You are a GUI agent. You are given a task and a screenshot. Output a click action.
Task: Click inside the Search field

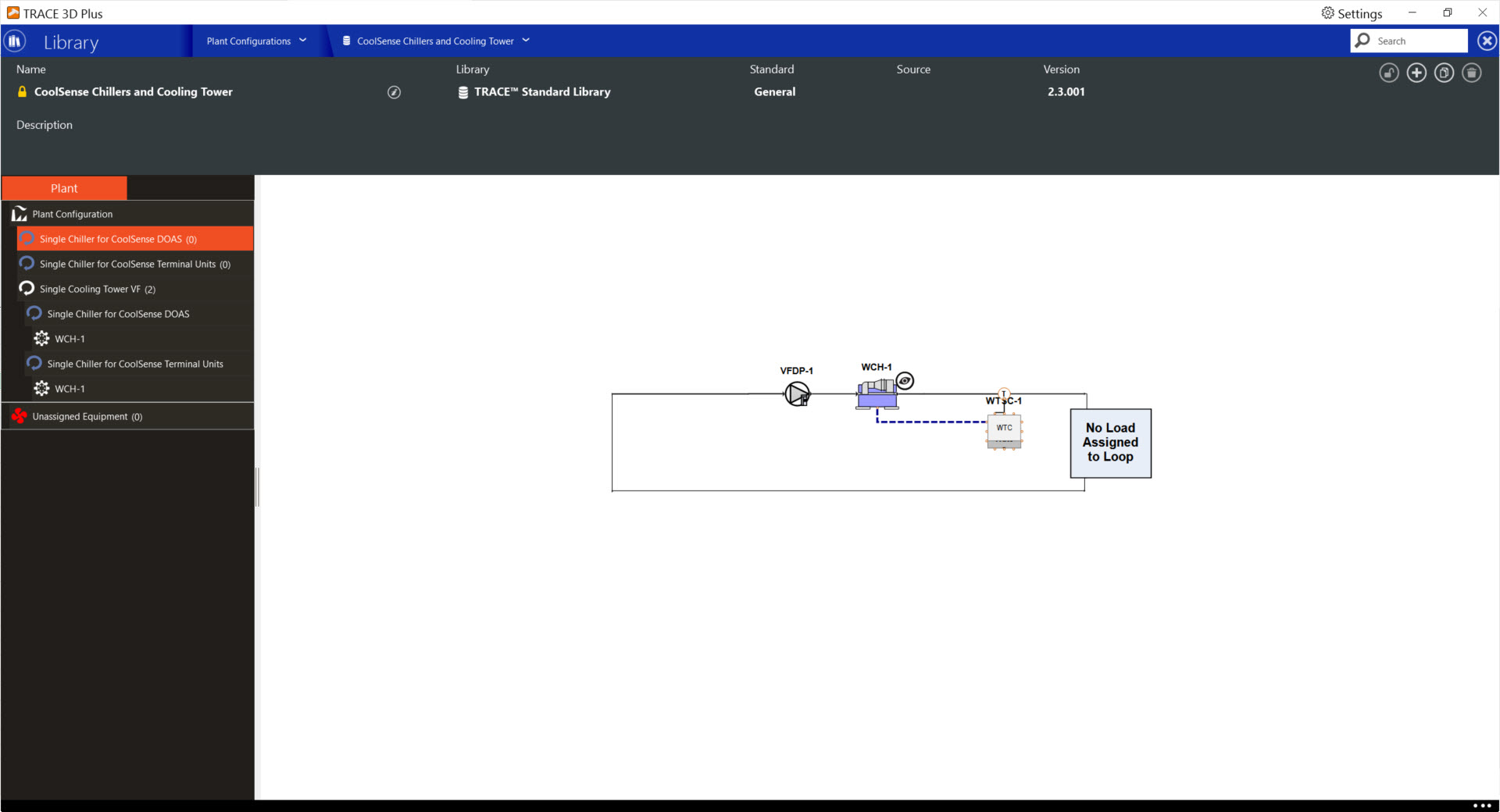click(x=1414, y=40)
